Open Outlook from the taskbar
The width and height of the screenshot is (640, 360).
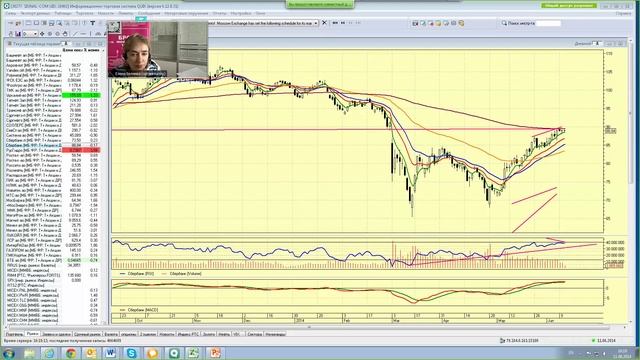click(91, 353)
